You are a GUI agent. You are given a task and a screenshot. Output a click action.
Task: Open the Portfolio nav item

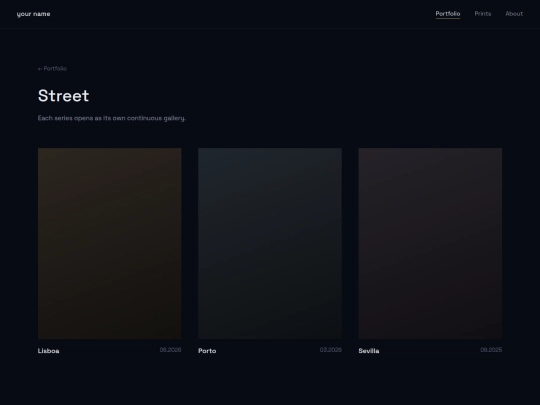(x=448, y=14)
